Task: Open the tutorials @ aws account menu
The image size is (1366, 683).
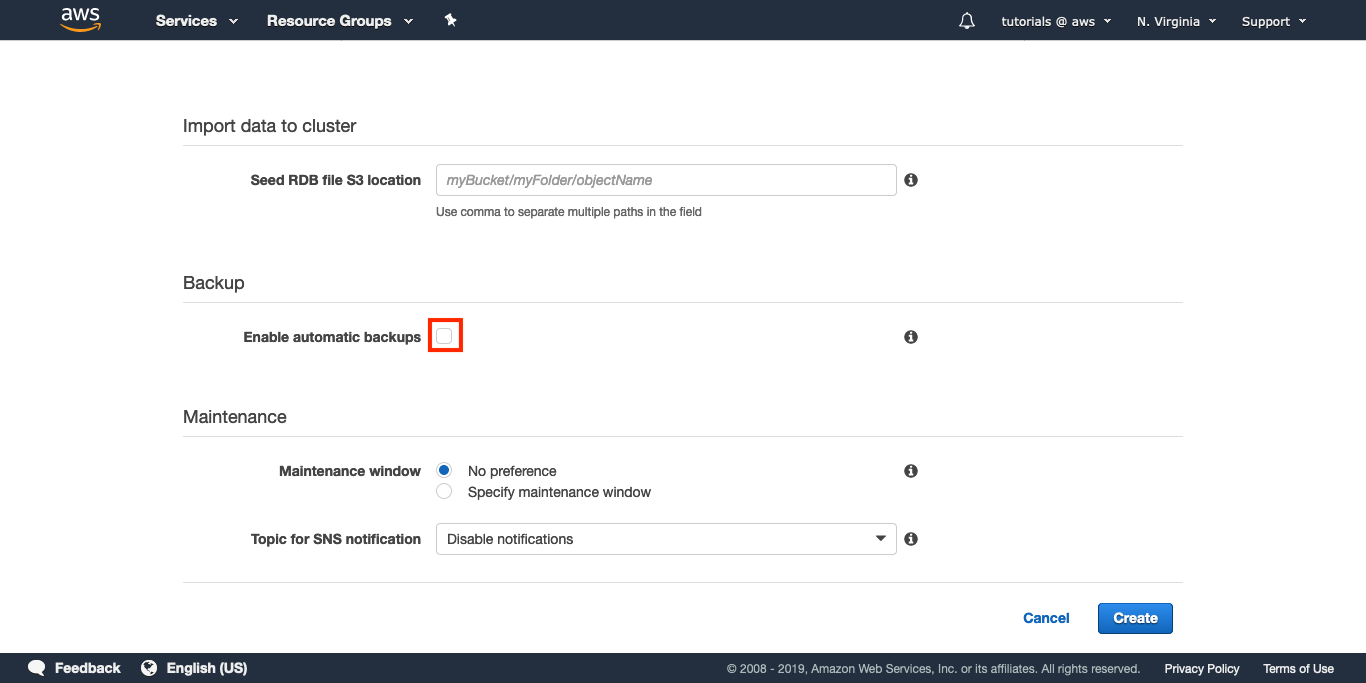Action: (1056, 21)
